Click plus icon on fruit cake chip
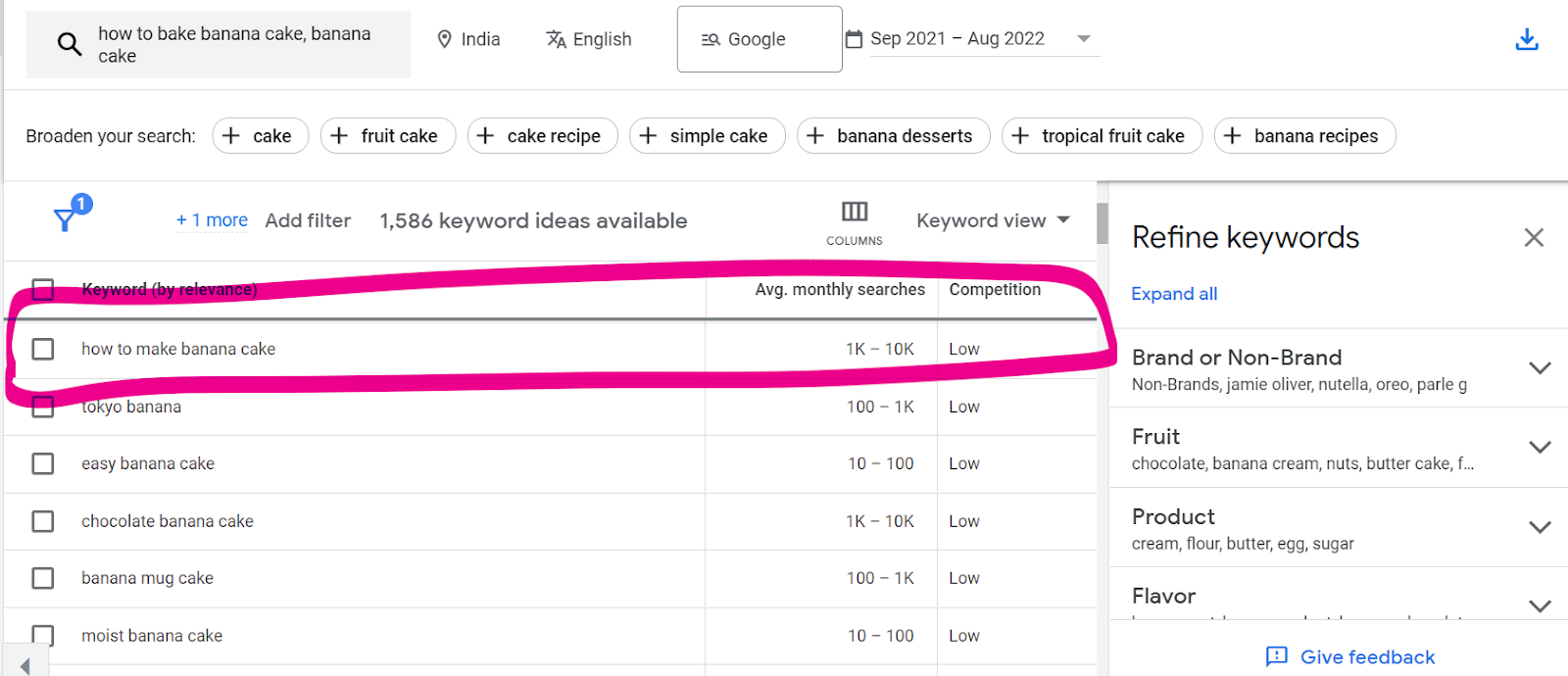This screenshot has width=1568, height=676. pyautogui.click(x=339, y=135)
